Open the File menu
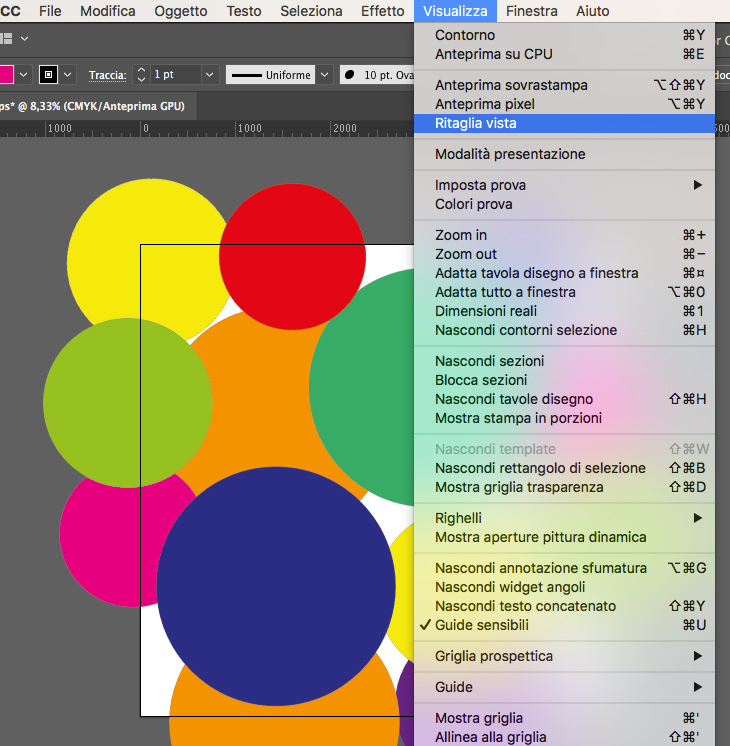The width and height of the screenshot is (730, 746). (x=50, y=11)
